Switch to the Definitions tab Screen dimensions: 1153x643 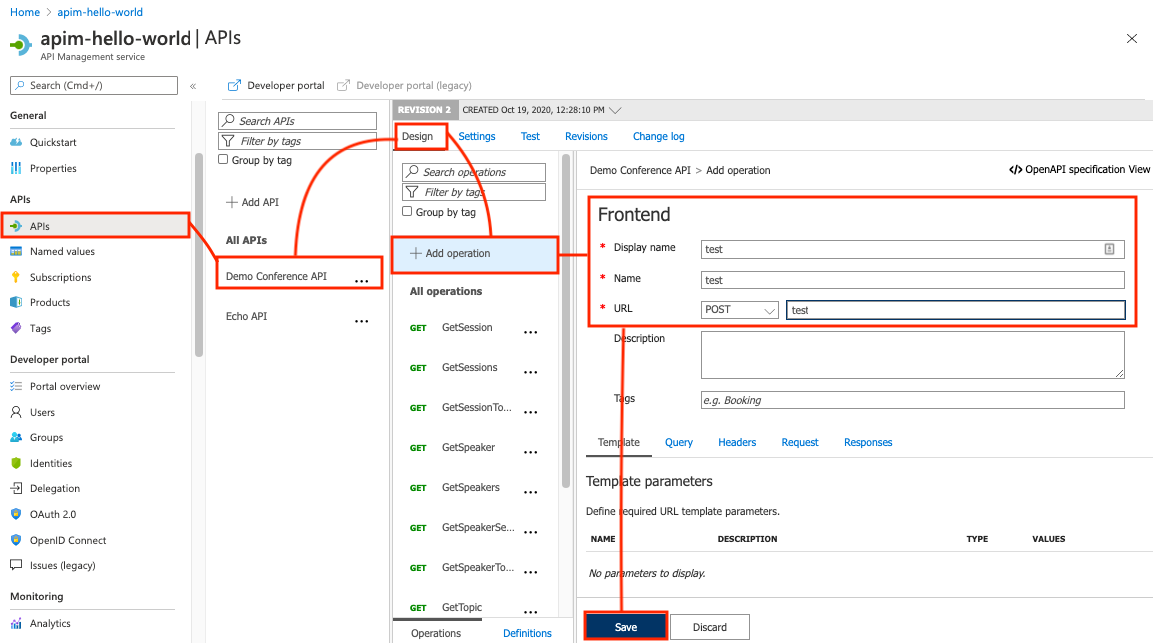(527, 633)
